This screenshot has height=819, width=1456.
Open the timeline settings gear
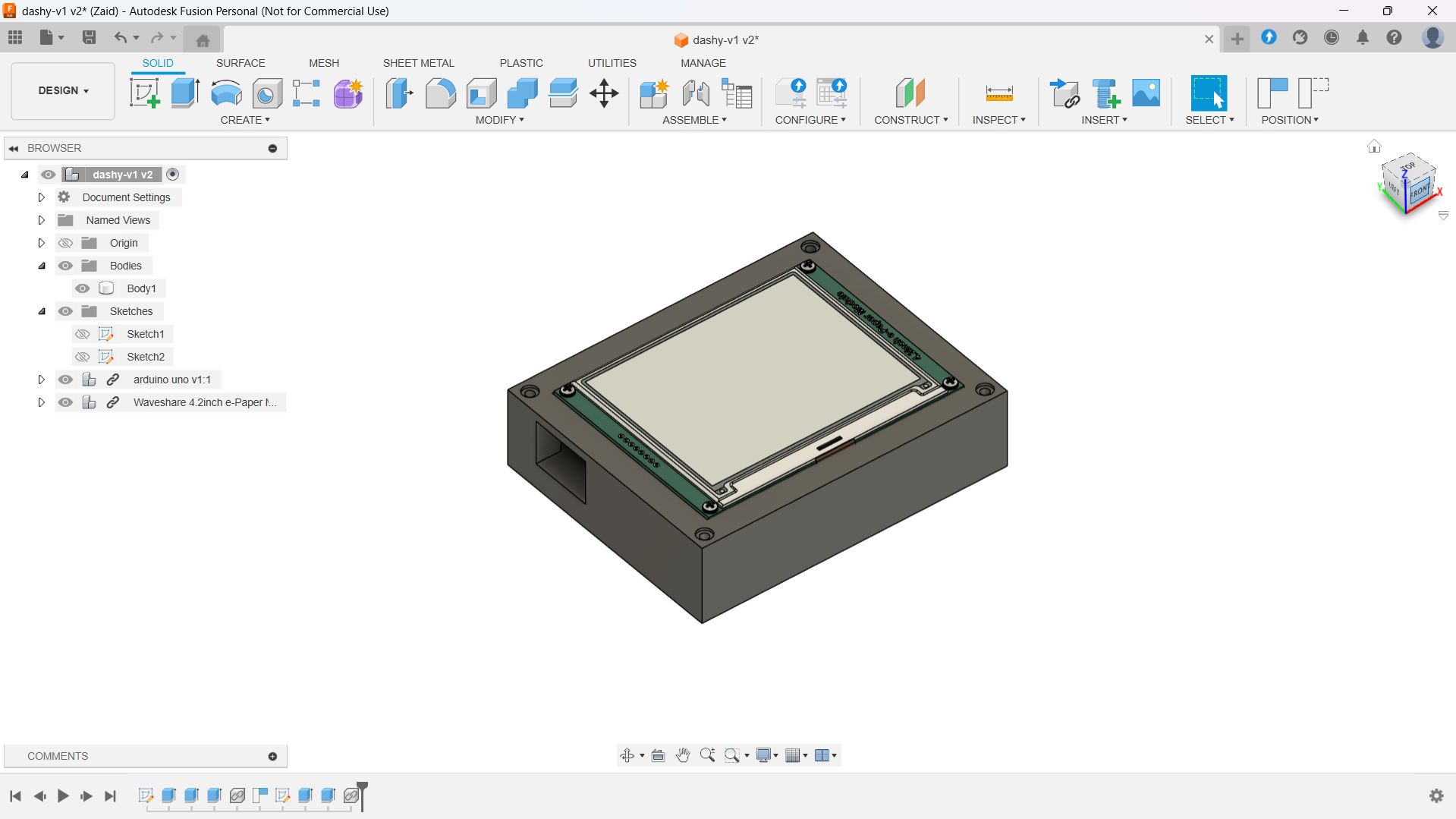pos(1436,795)
